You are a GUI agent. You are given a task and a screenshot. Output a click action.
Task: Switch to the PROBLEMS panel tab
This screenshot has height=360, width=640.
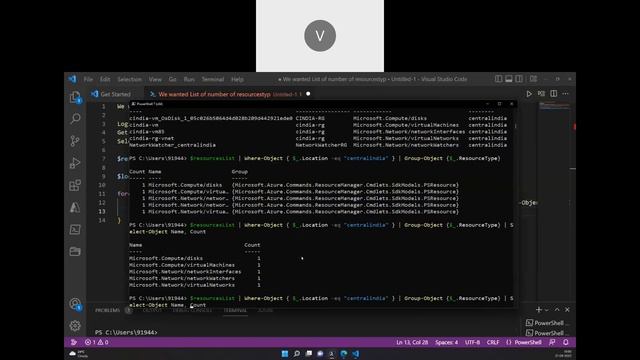pos(107,310)
